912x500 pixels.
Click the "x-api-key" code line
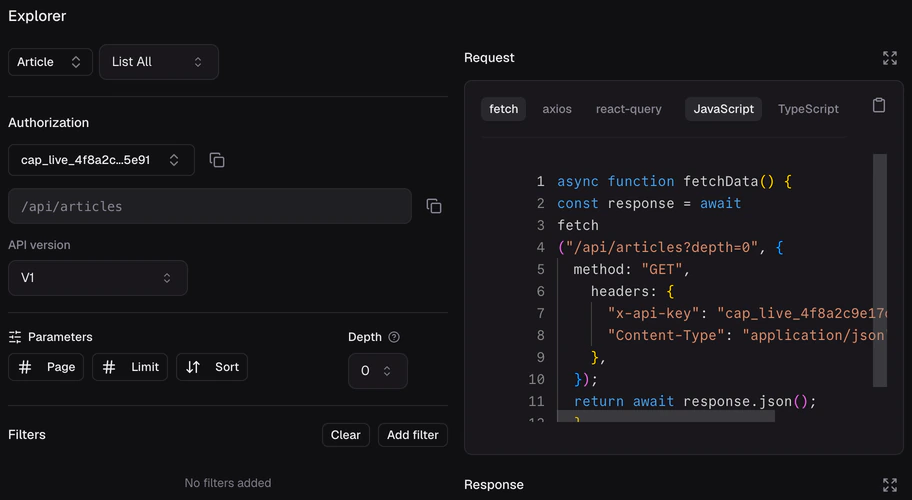coord(747,313)
